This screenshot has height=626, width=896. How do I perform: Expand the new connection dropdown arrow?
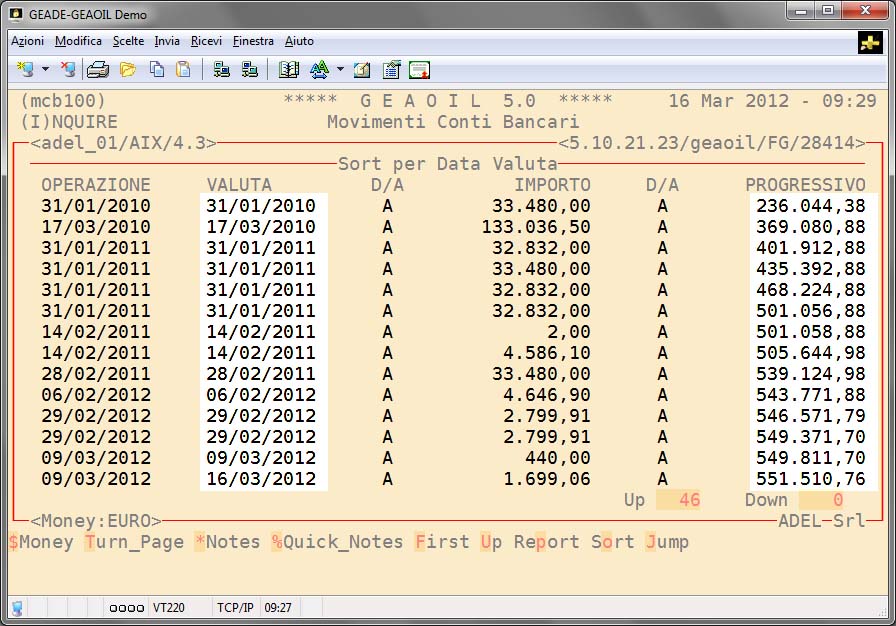[x=45, y=70]
